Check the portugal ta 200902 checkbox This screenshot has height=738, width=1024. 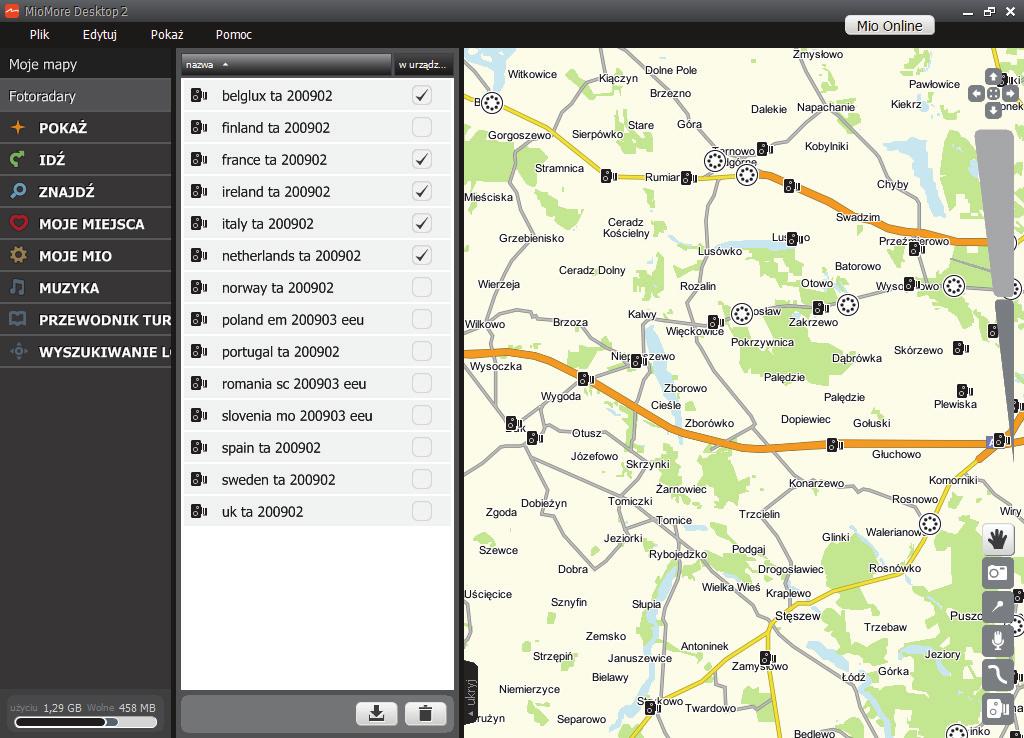[422, 351]
